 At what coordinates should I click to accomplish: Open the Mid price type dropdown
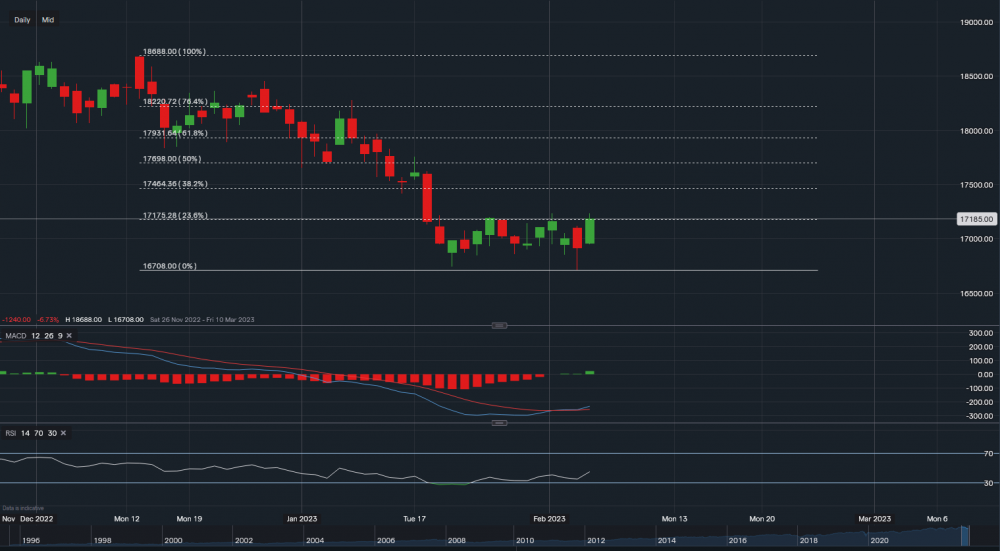click(47, 19)
